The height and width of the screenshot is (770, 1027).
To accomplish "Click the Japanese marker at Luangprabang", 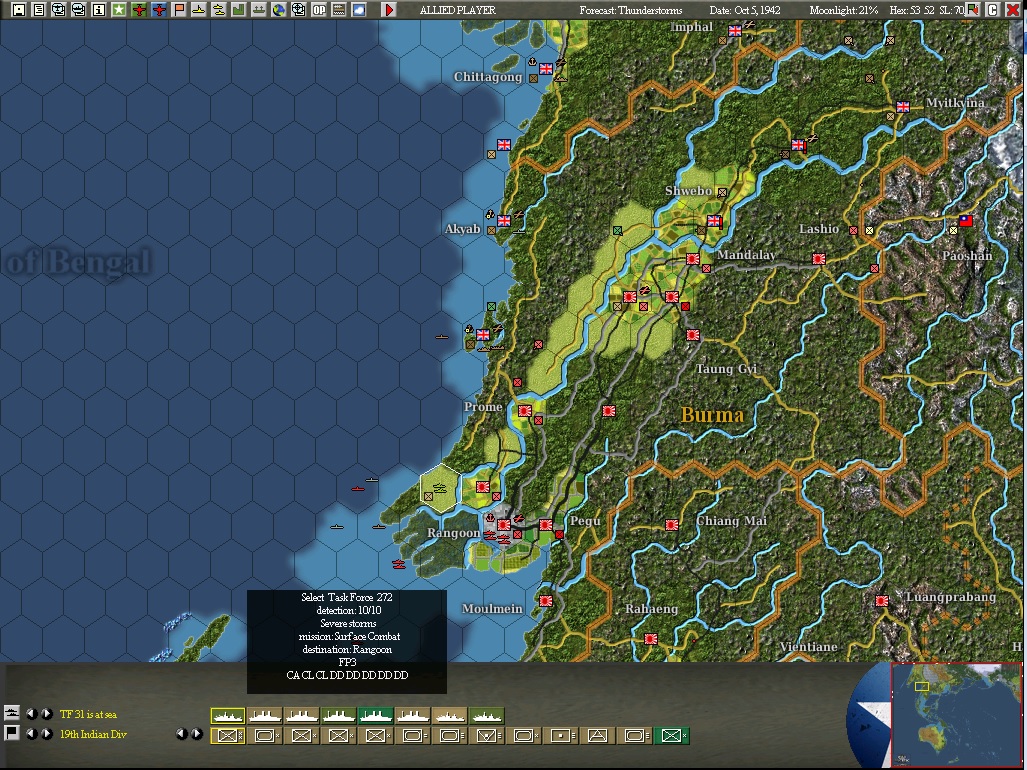I will 882,600.
